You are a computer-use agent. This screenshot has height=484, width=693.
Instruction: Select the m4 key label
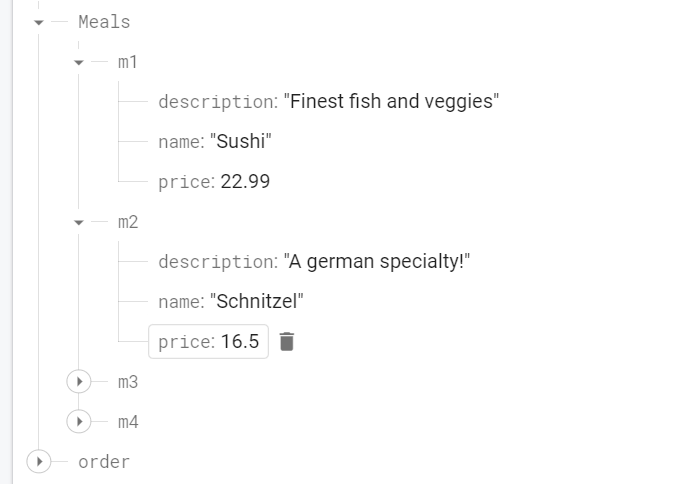coord(128,422)
